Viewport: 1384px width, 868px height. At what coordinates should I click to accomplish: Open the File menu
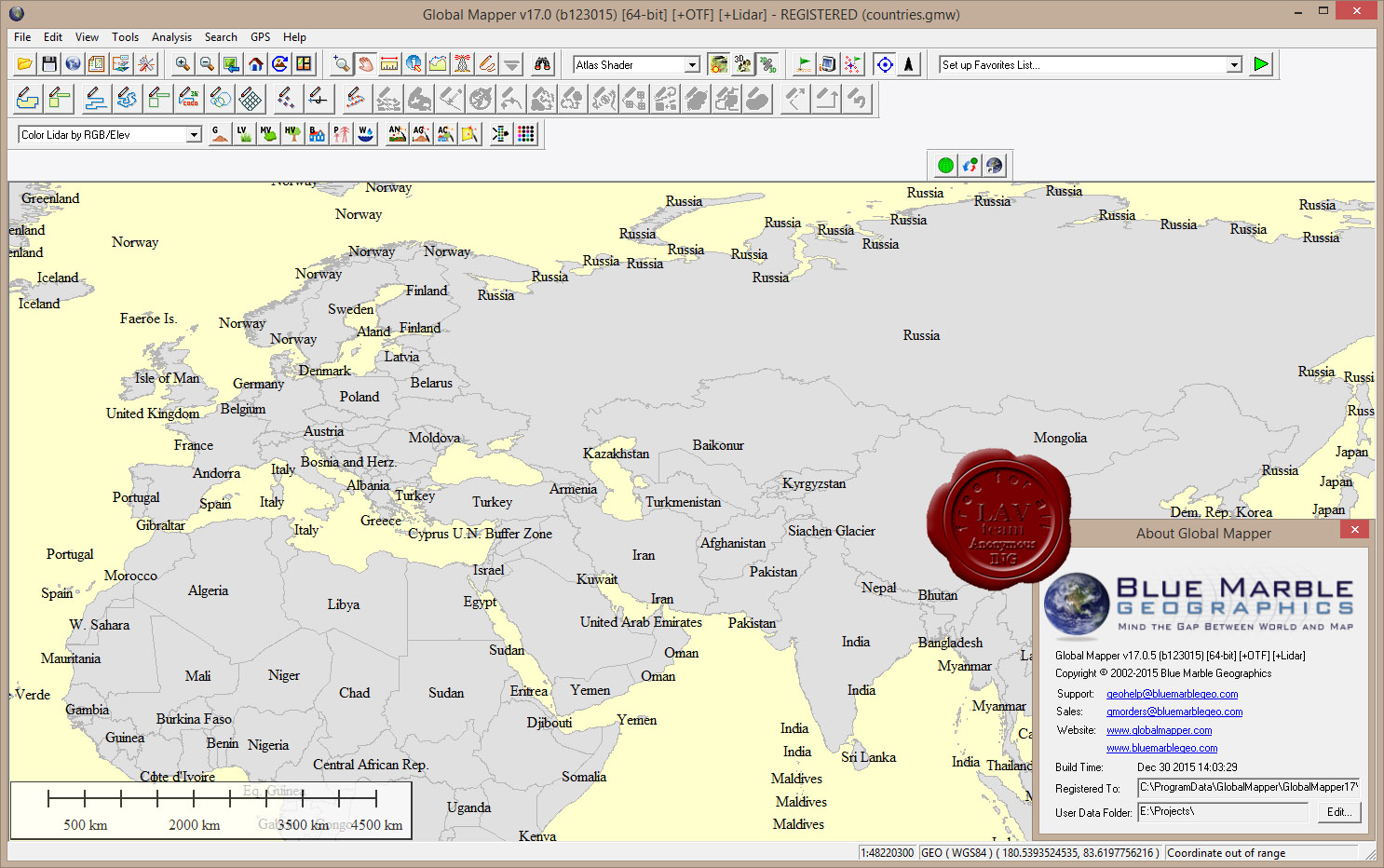click(x=22, y=37)
